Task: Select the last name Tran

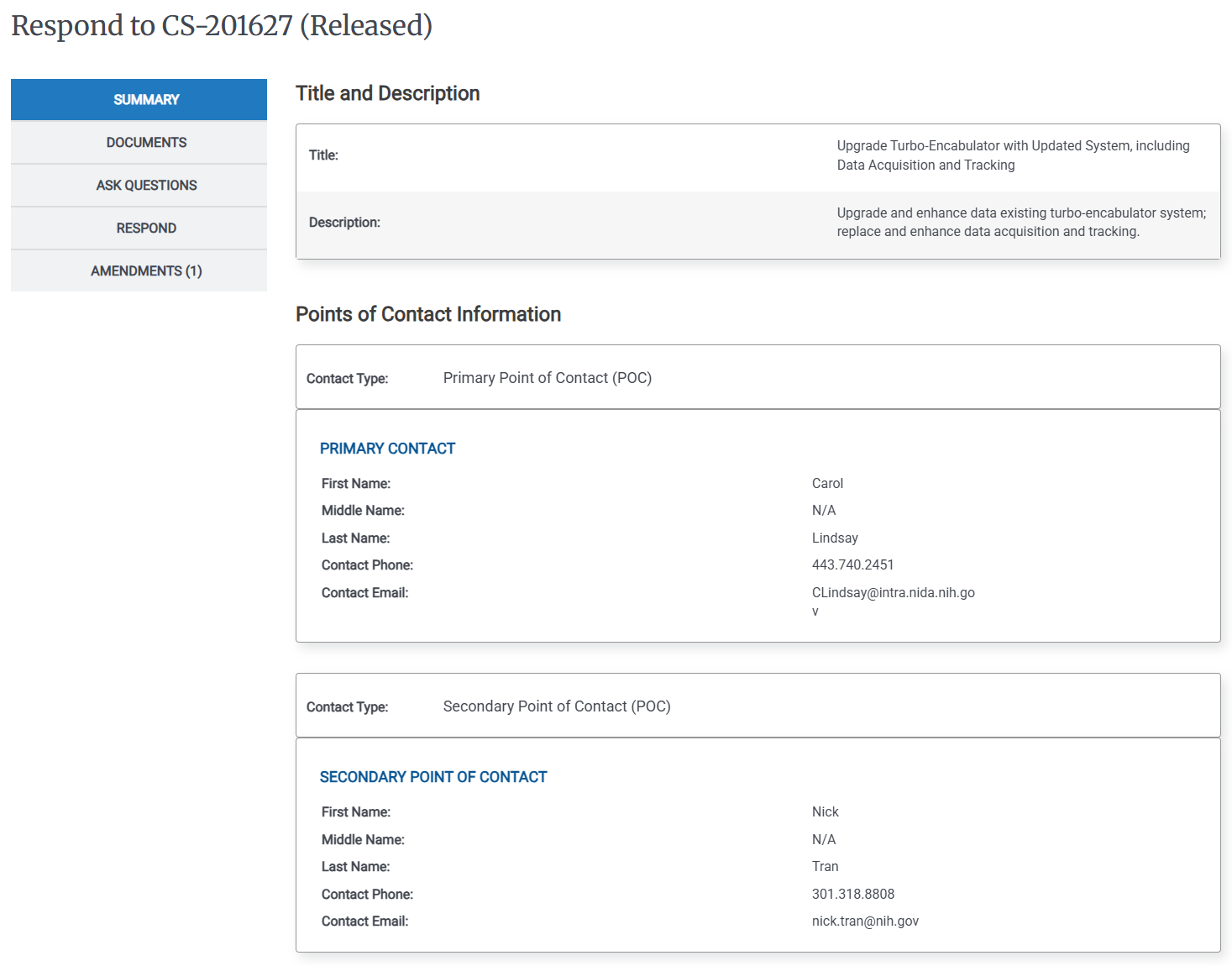Action: click(x=825, y=866)
